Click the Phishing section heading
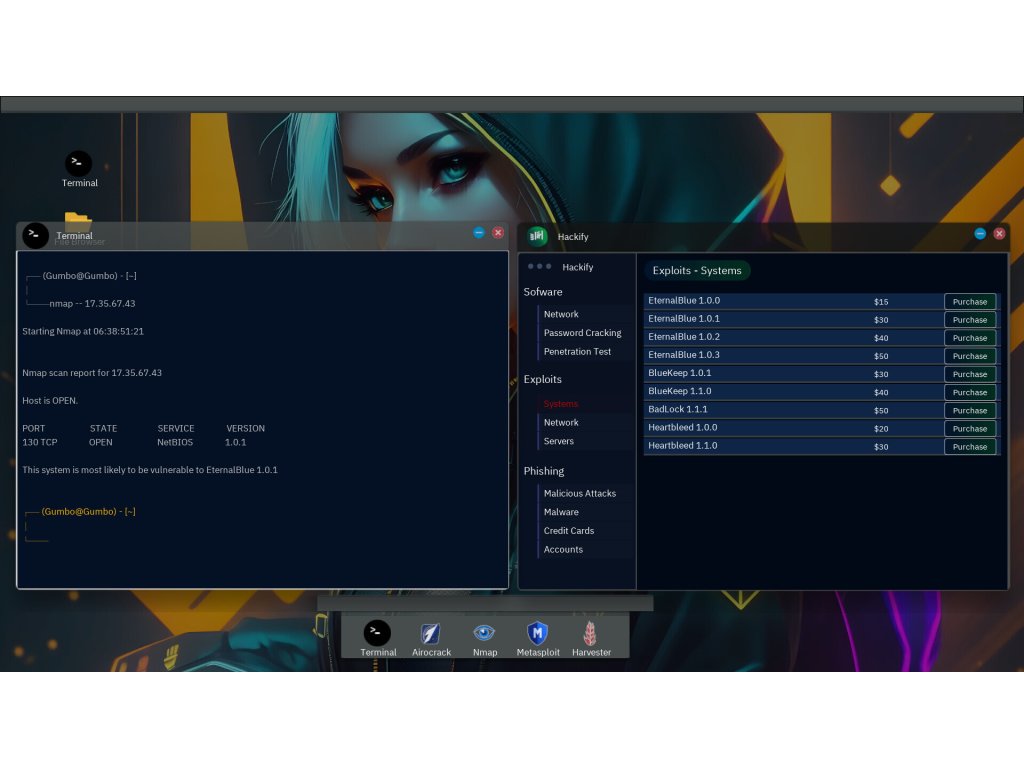1024x768 pixels. [x=543, y=472]
